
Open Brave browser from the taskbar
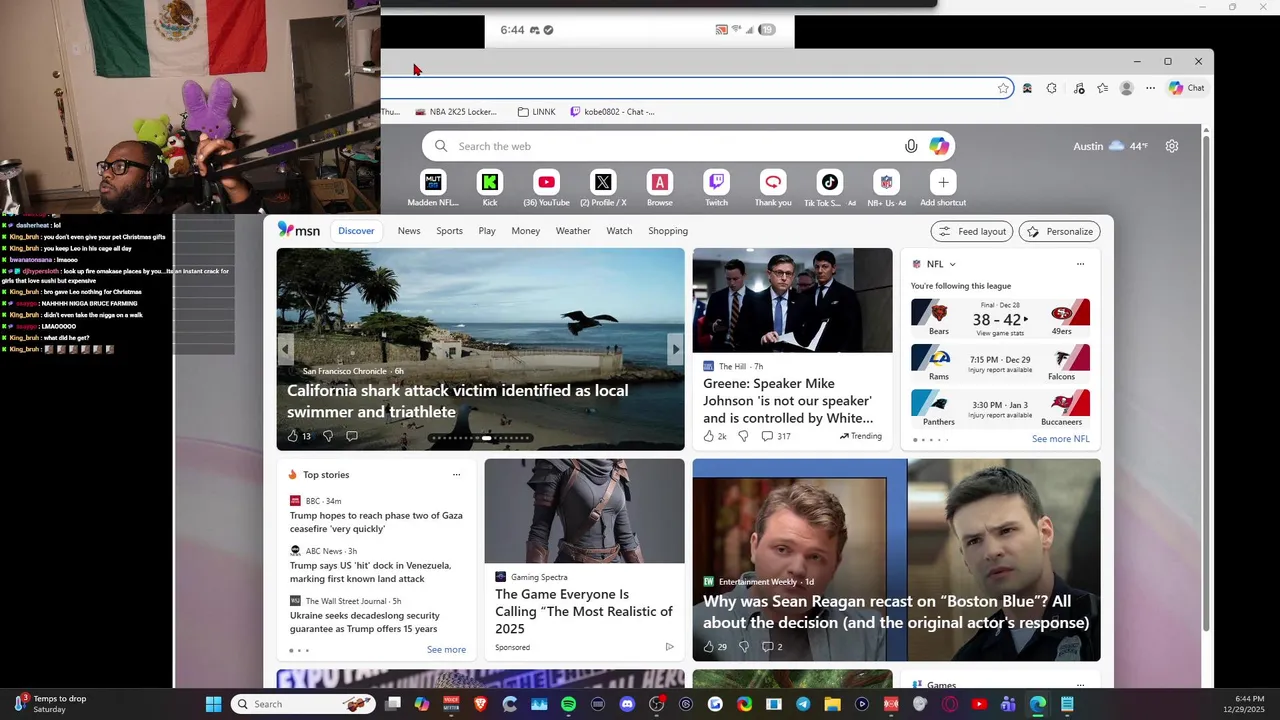point(481,704)
